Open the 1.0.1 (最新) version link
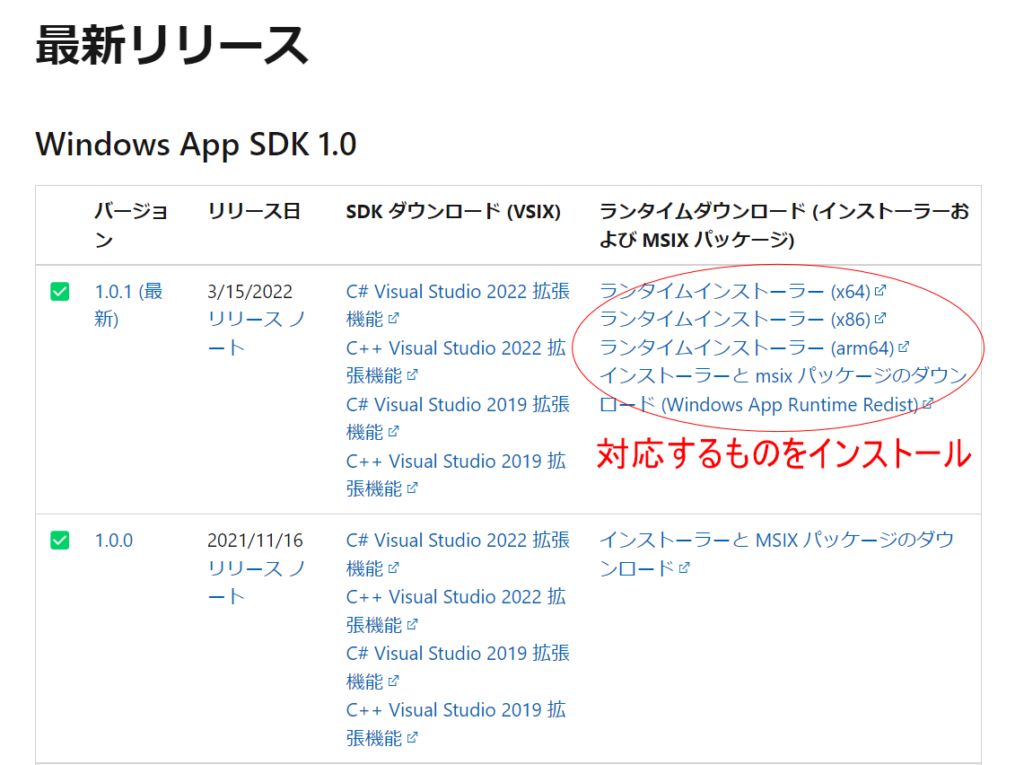 tap(129, 305)
